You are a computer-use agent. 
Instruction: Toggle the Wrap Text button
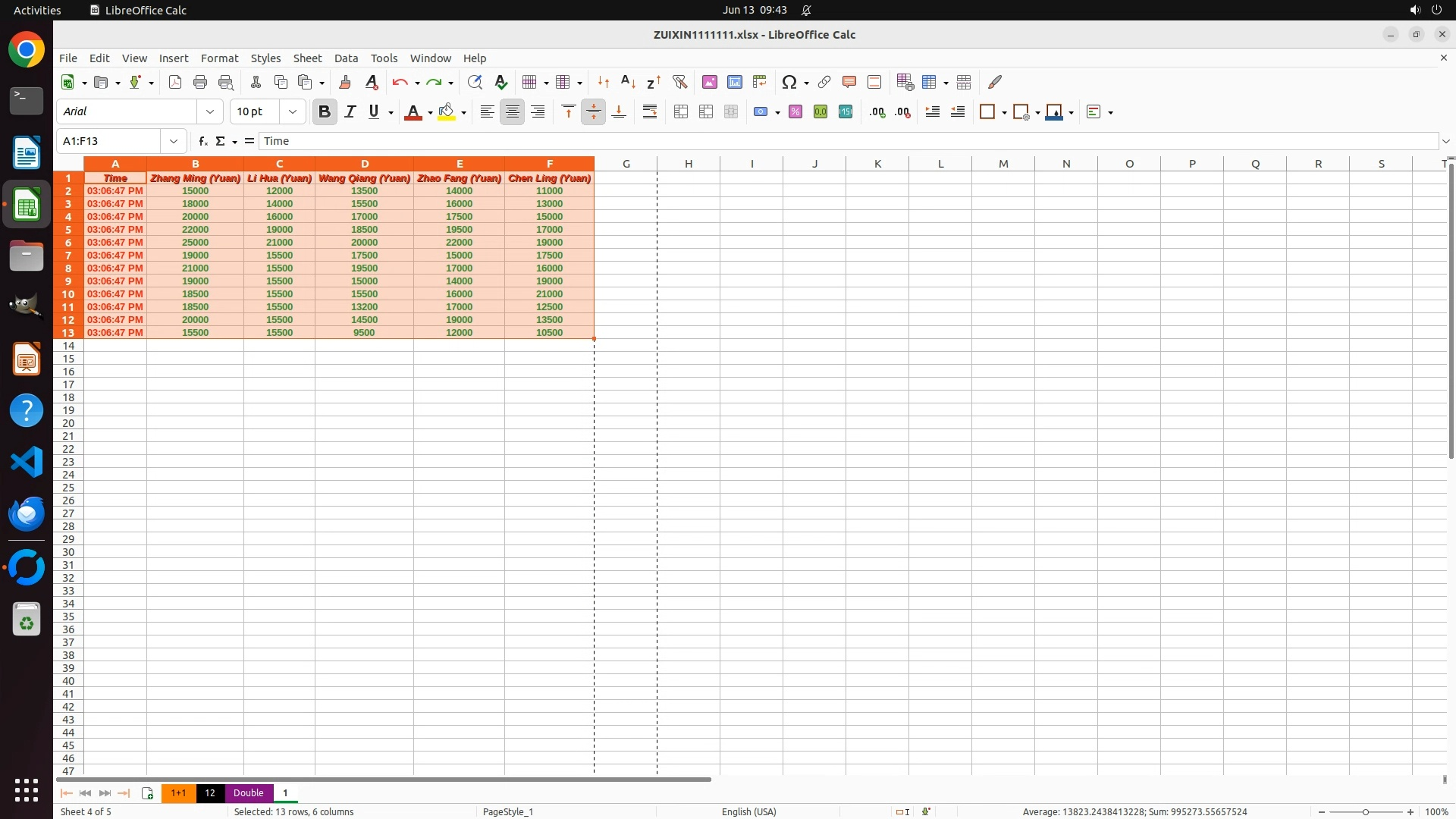(x=650, y=111)
